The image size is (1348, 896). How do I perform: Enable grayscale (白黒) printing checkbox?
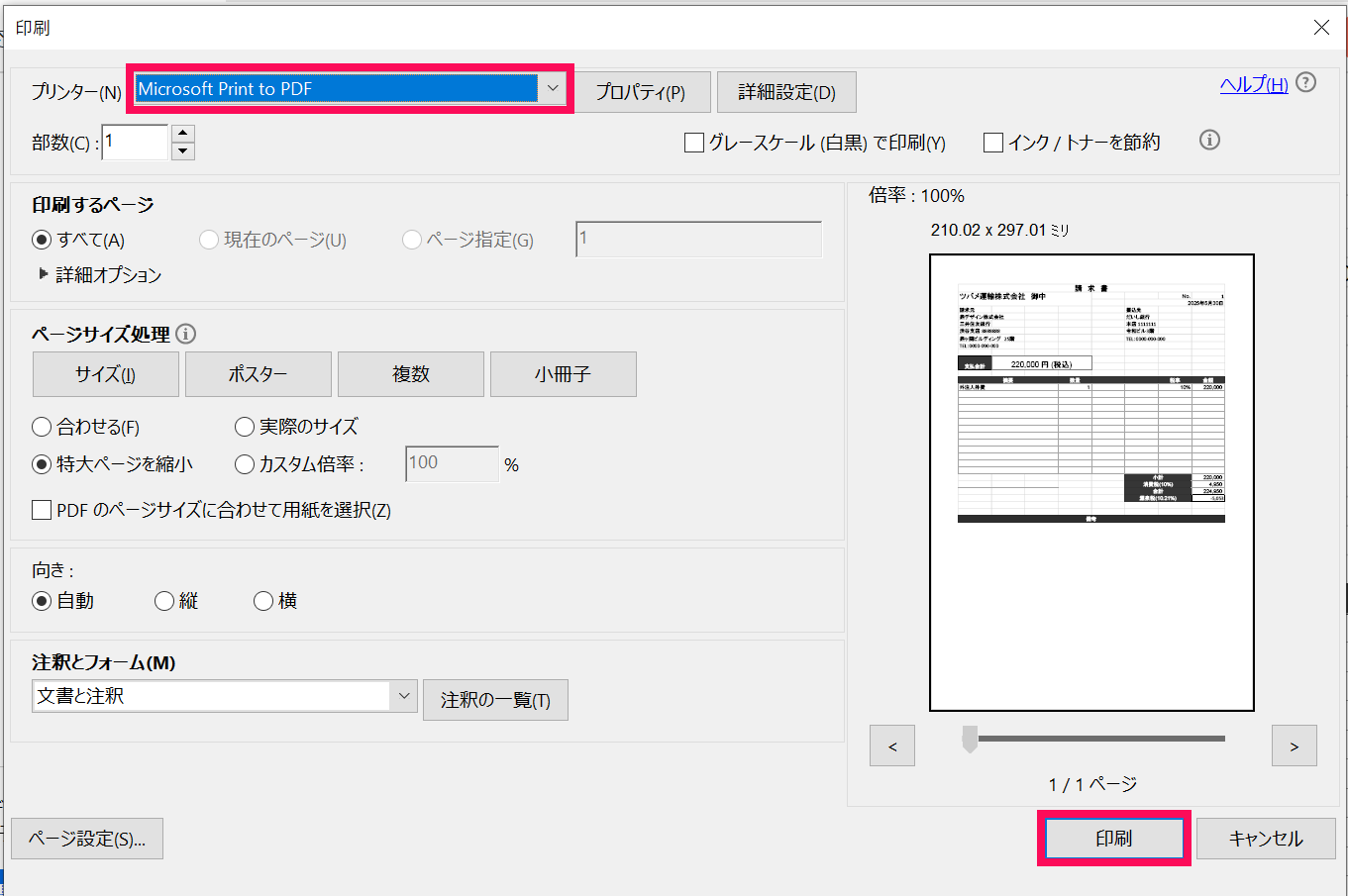click(x=694, y=143)
